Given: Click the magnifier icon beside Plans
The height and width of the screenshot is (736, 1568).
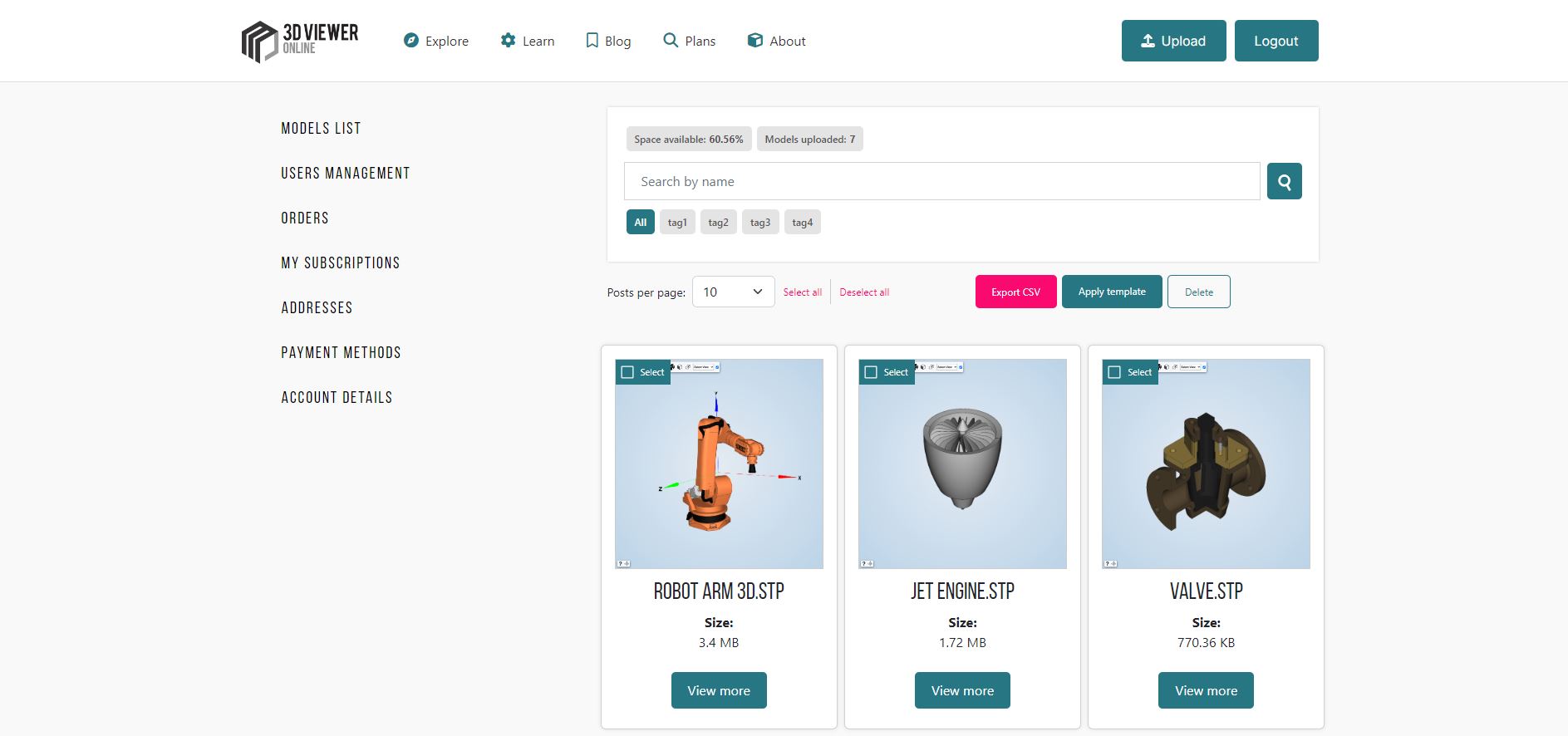Looking at the screenshot, I should coord(671,41).
